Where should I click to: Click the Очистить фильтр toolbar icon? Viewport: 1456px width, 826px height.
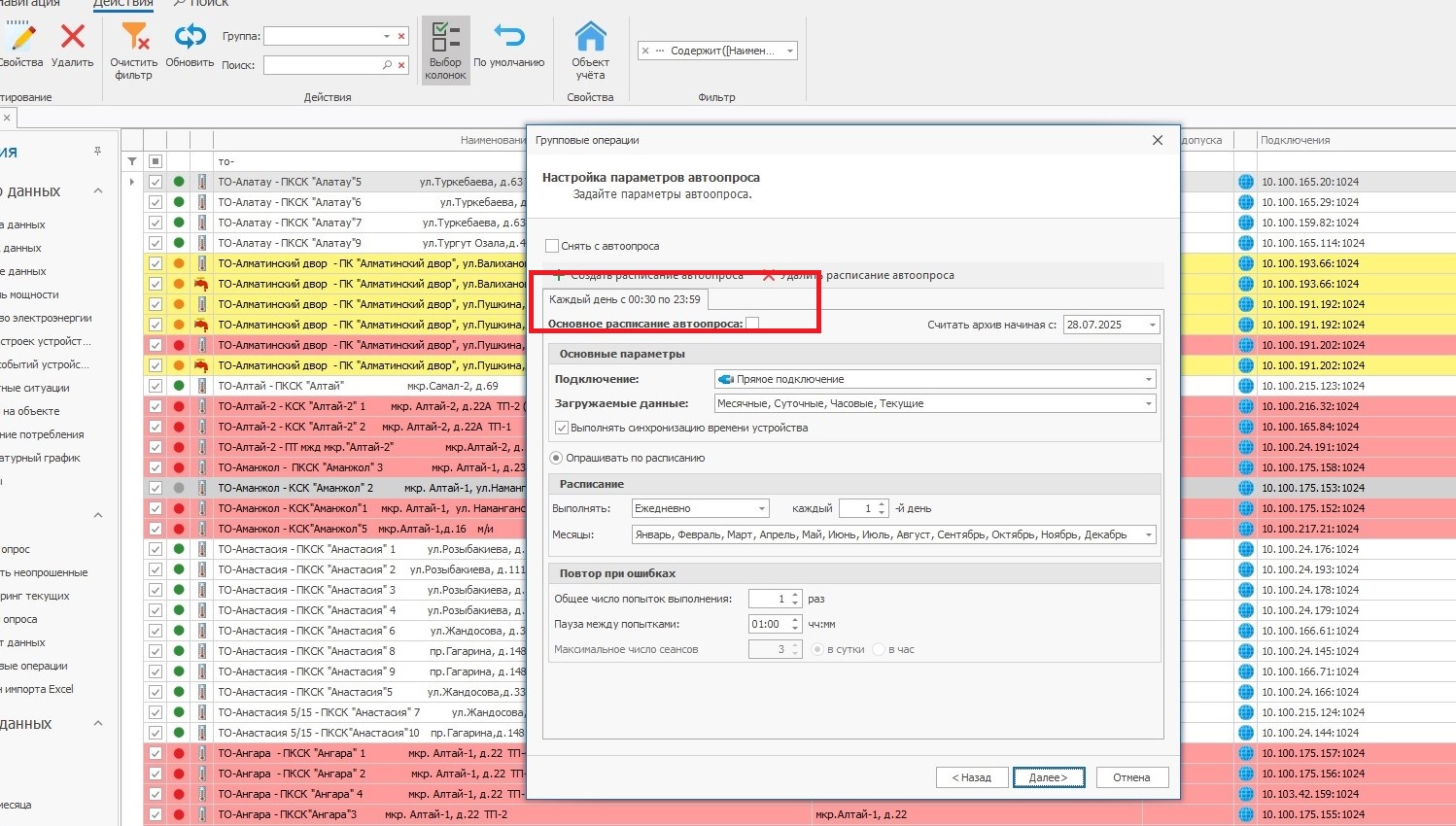(134, 38)
